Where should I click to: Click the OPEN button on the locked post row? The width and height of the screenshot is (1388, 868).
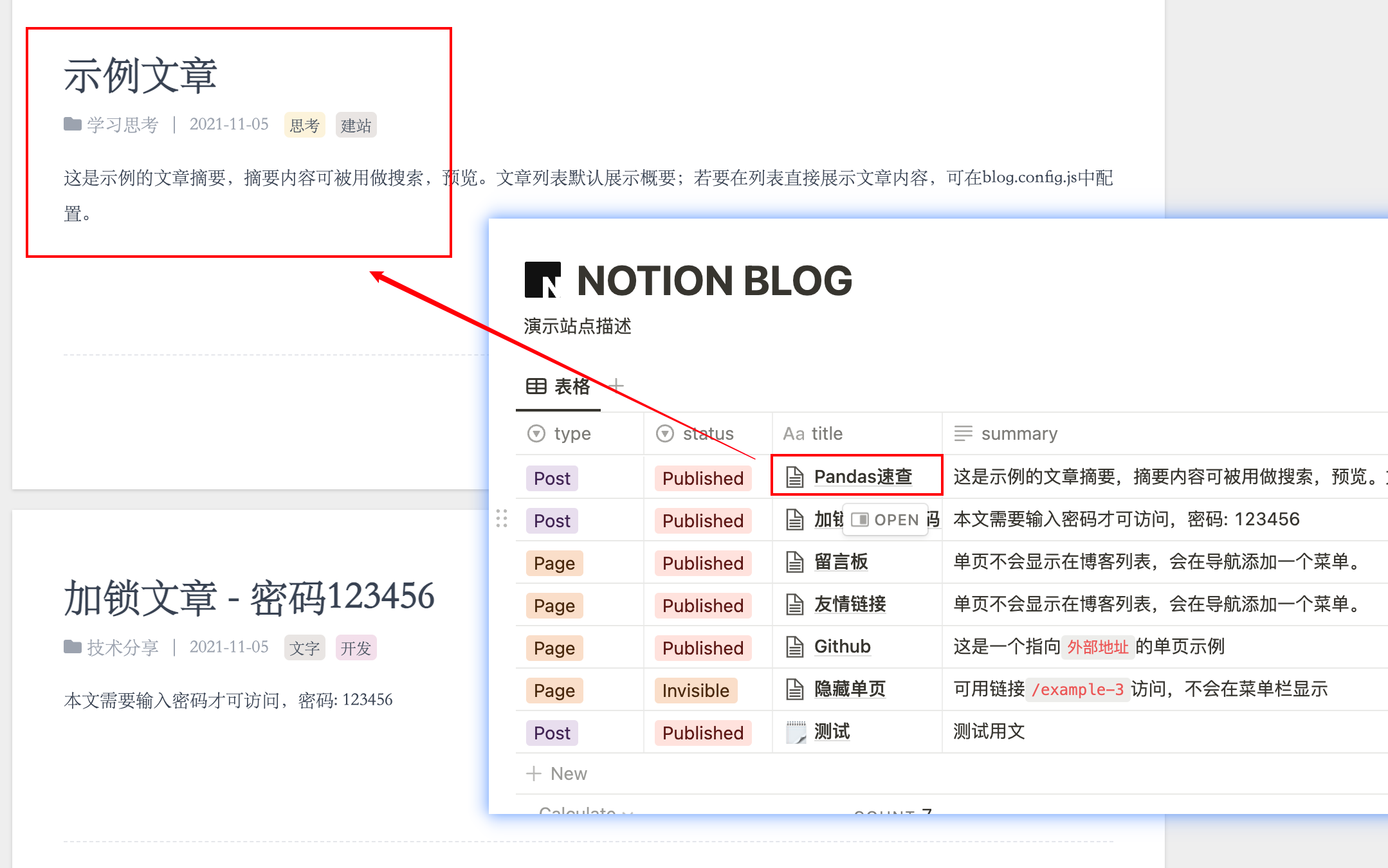pos(885,519)
